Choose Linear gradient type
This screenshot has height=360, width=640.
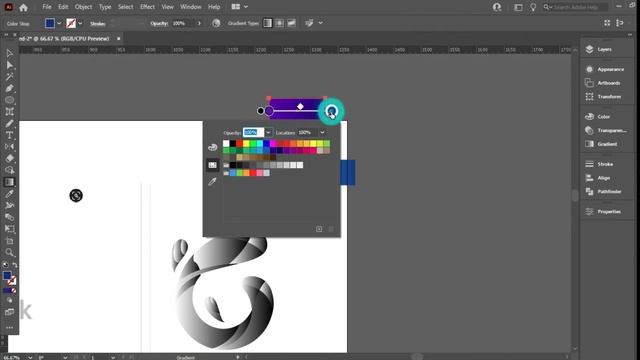[x=267, y=23]
